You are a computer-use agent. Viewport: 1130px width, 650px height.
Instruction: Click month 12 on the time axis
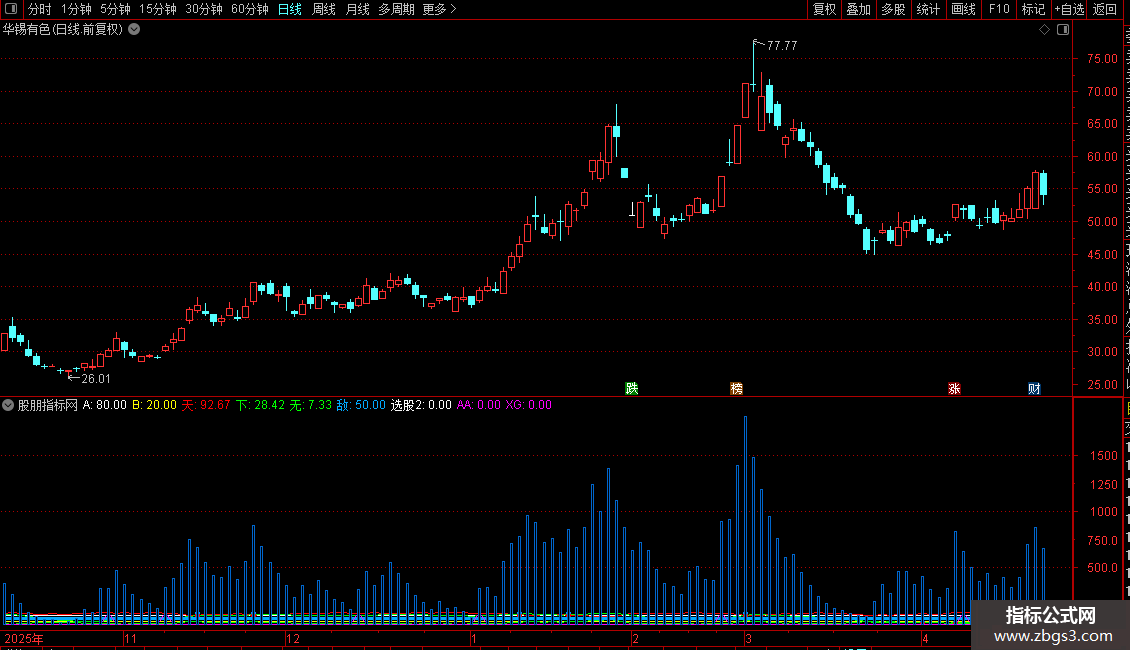293,638
